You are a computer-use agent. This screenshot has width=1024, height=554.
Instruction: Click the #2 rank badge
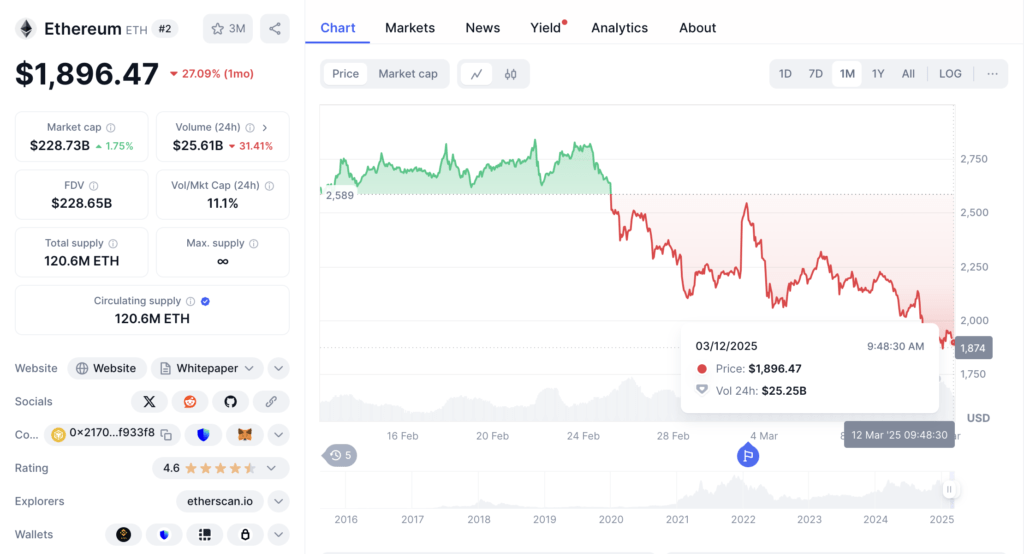pyautogui.click(x=165, y=29)
